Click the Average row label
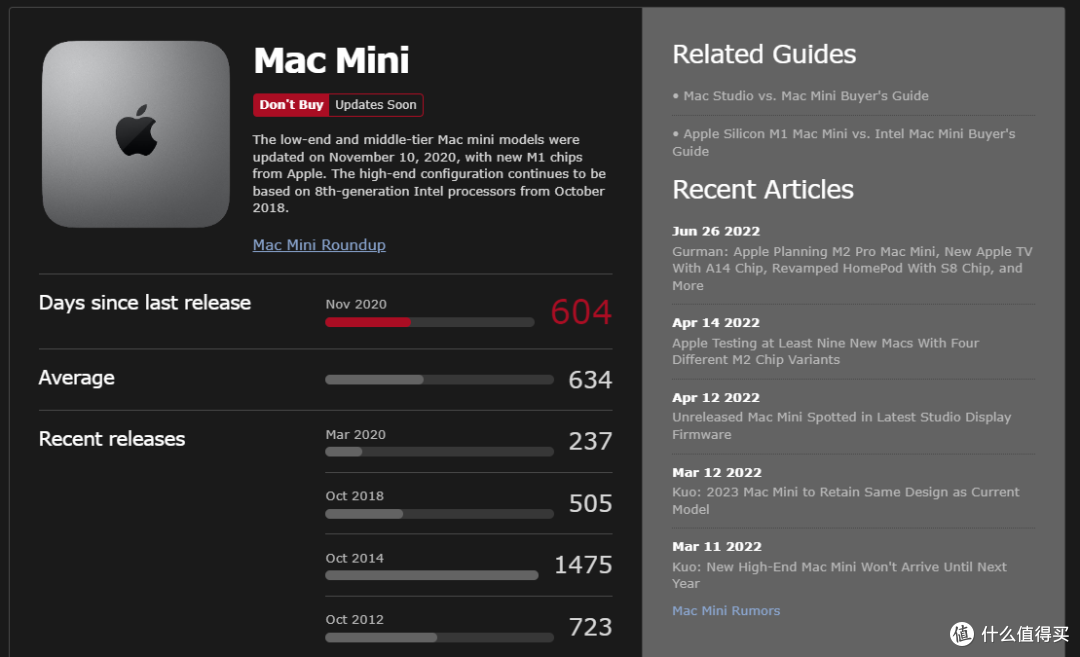The image size is (1080, 657). click(76, 378)
